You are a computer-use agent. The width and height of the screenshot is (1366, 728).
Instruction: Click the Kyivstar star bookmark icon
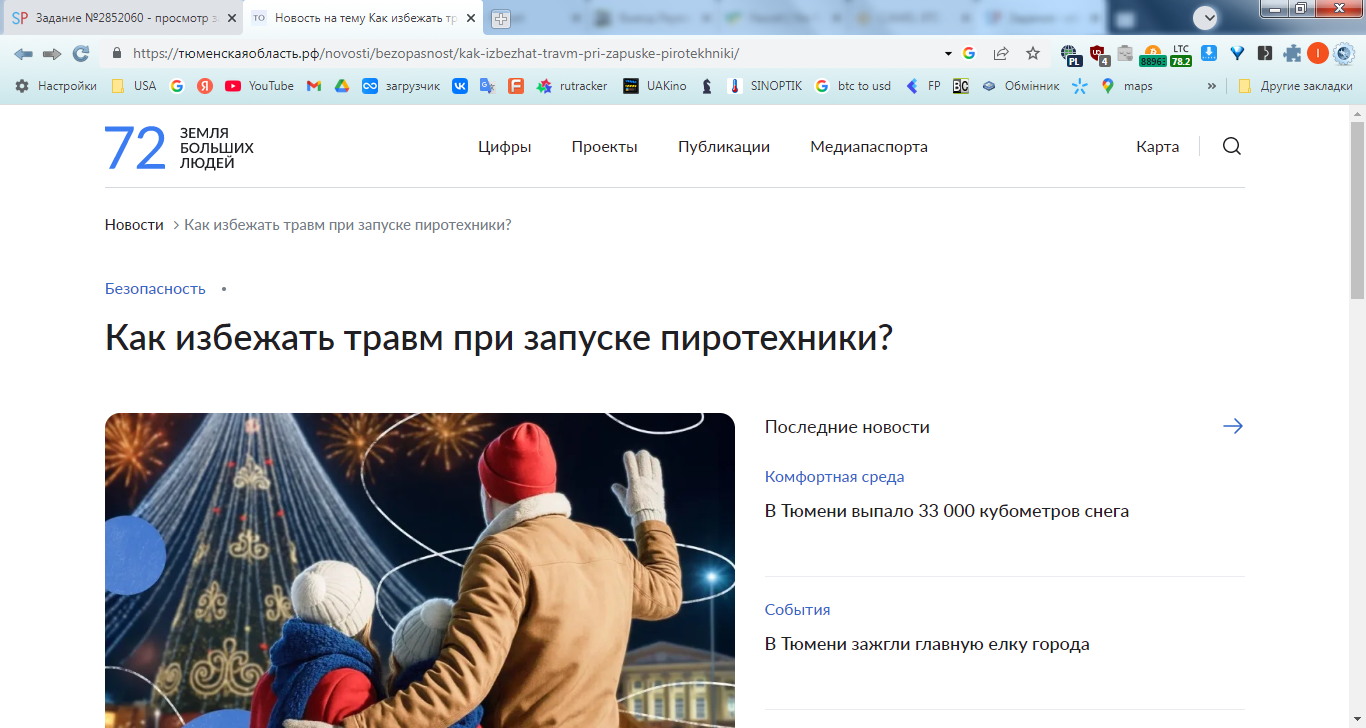1080,86
